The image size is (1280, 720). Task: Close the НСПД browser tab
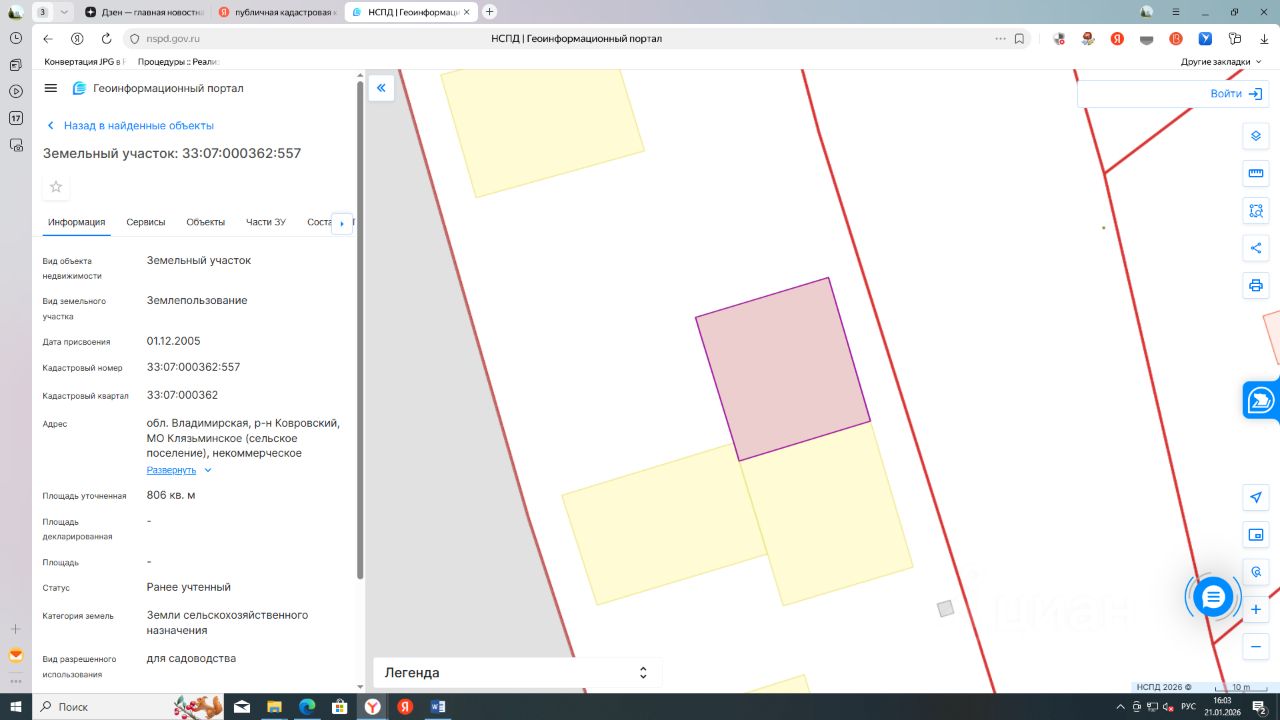click(x=466, y=12)
